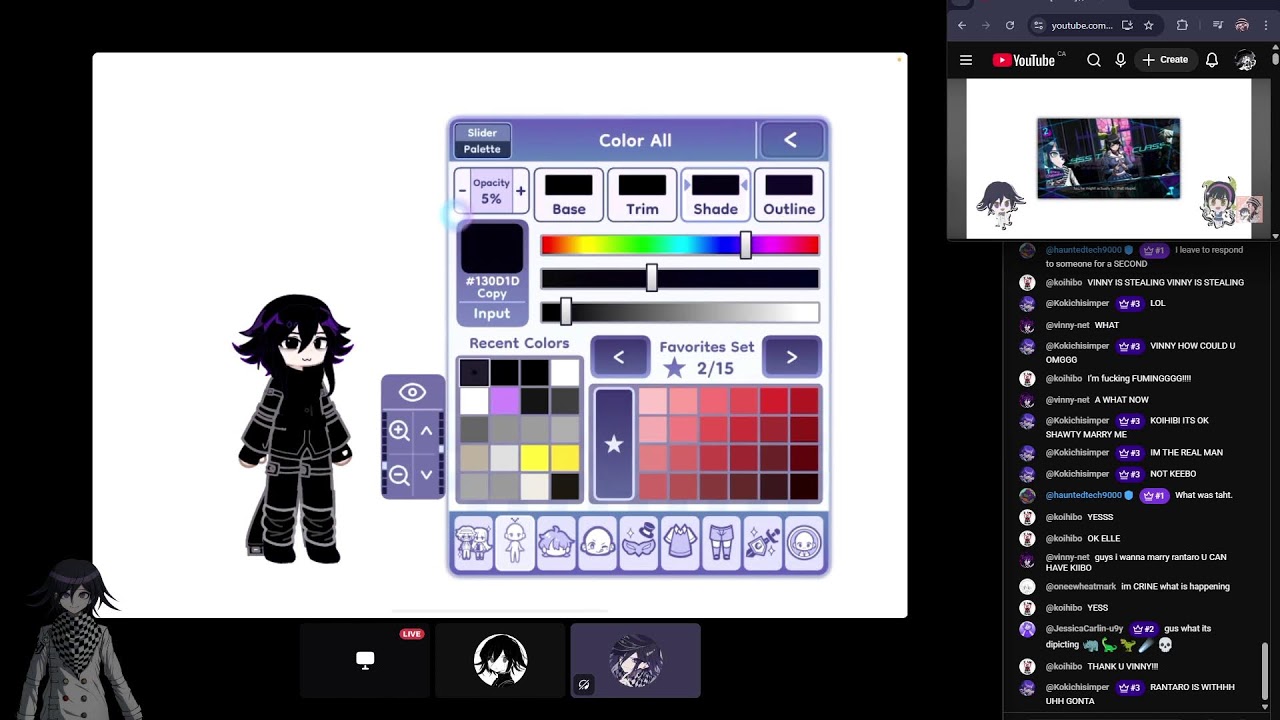Click the YouTube logo link
This screenshot has width=1280, height=720.
pyautogui.click(x=1024, y=60)
